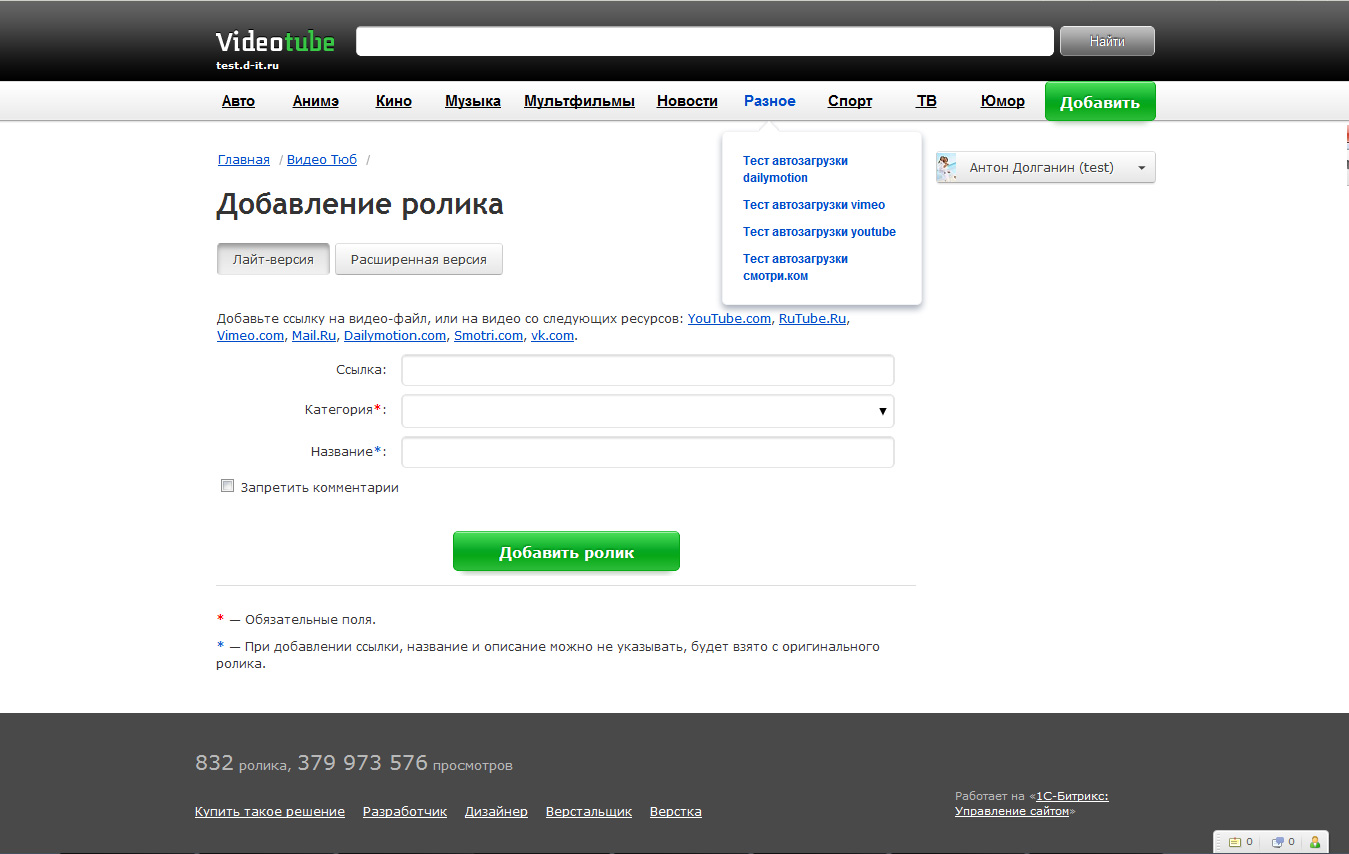Expand the Антон Долганин user menu arrow
Image resolution: width=1349 pixels, height=854 pixels.
tap(1141, 168)
